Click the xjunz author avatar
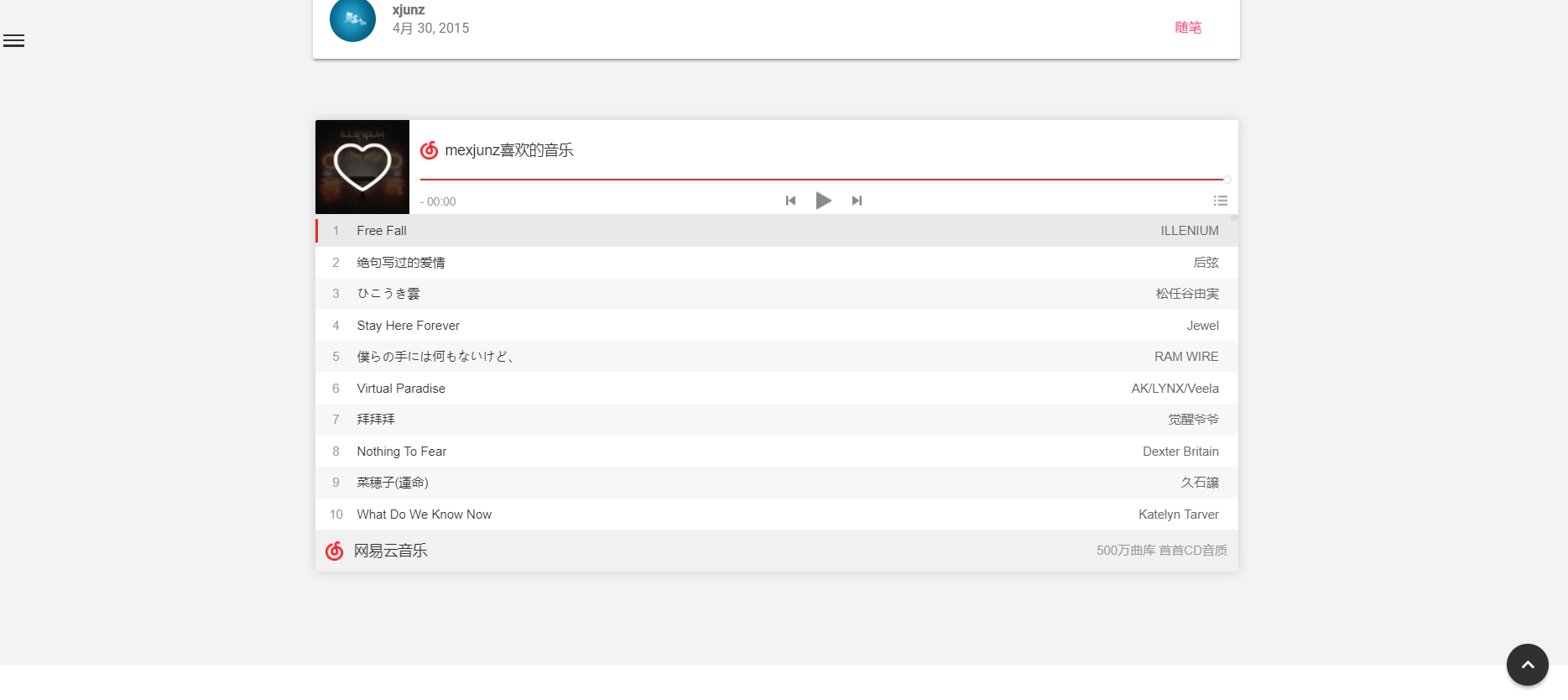Viewport: 1568px width, 700px height. coord(352,20)
